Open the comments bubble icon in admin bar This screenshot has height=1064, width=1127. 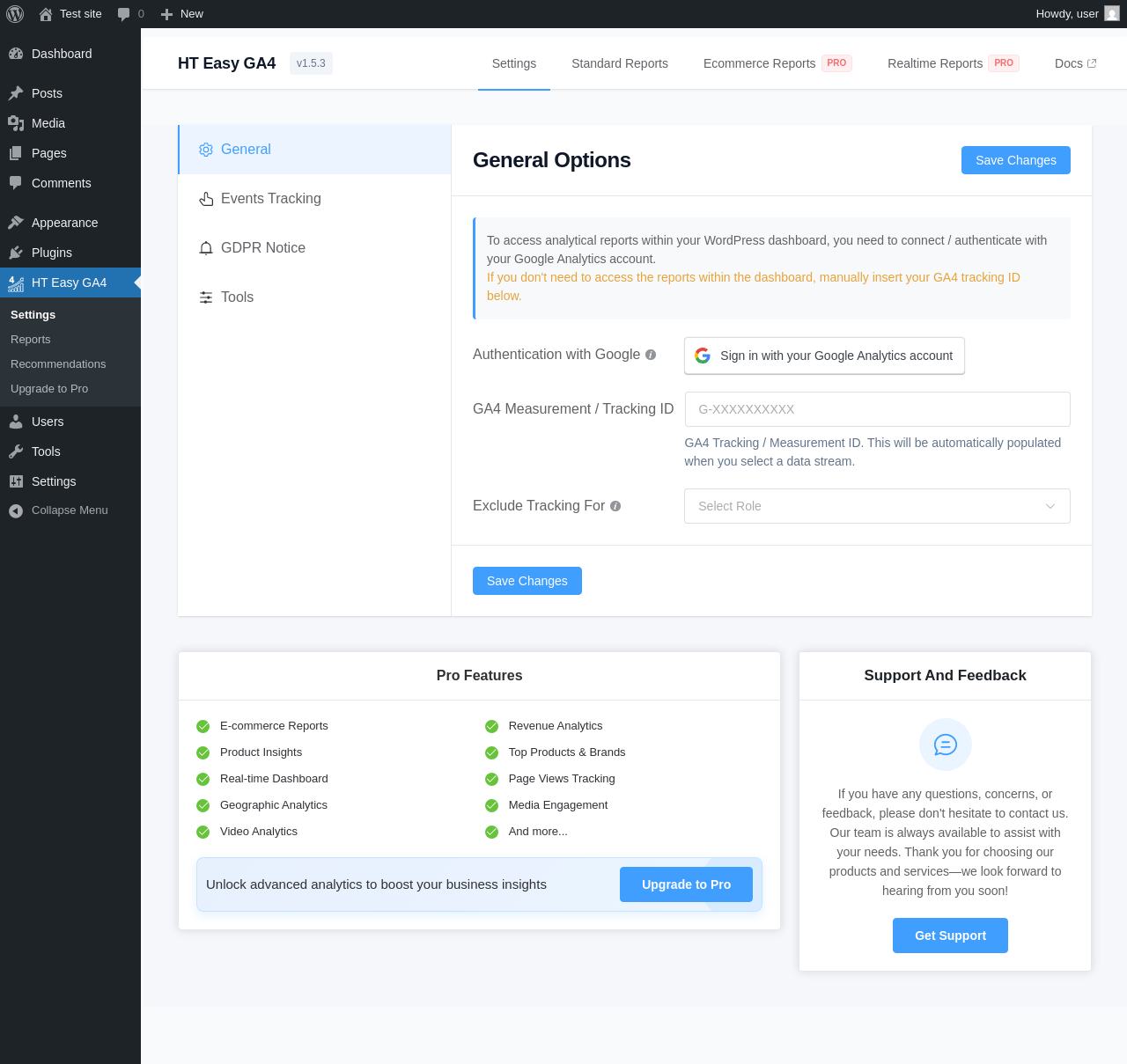pyautogui.click(x=124, y=14)
